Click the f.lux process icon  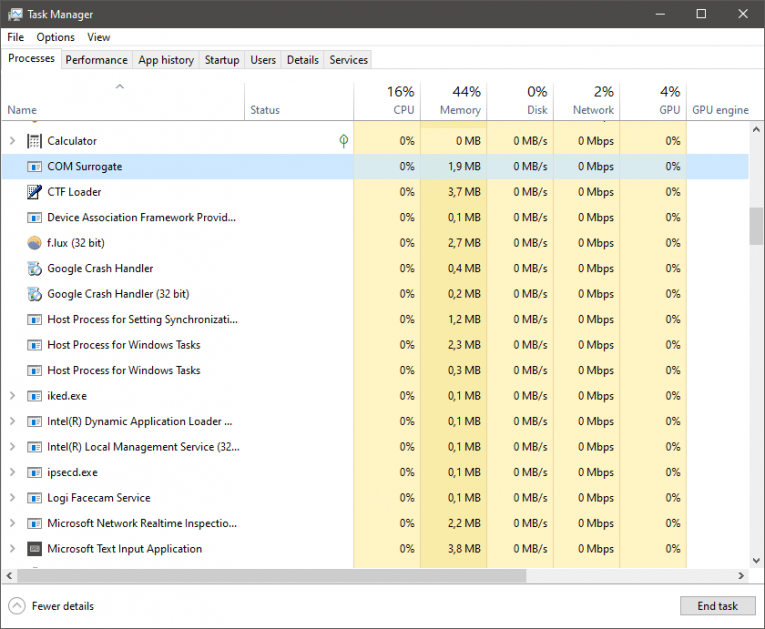[35, 243]
